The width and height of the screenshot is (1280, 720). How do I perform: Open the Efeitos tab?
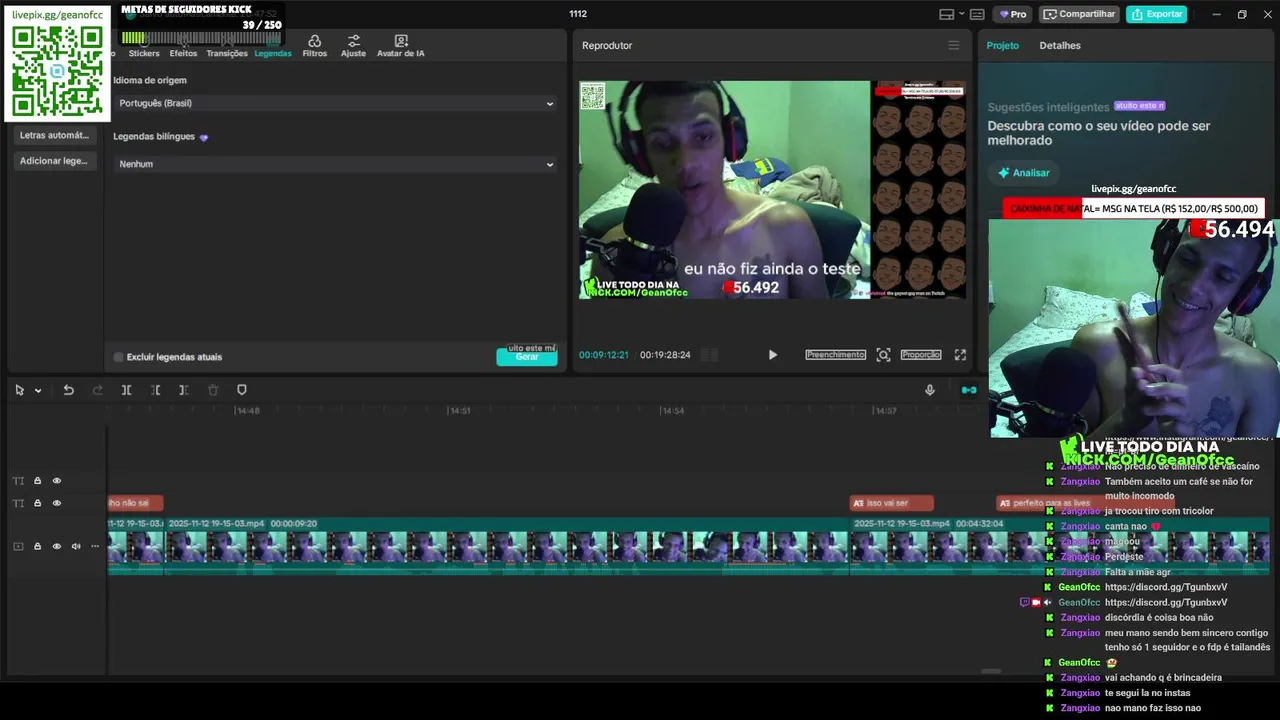pyautogui.click(x=183, y=46)
